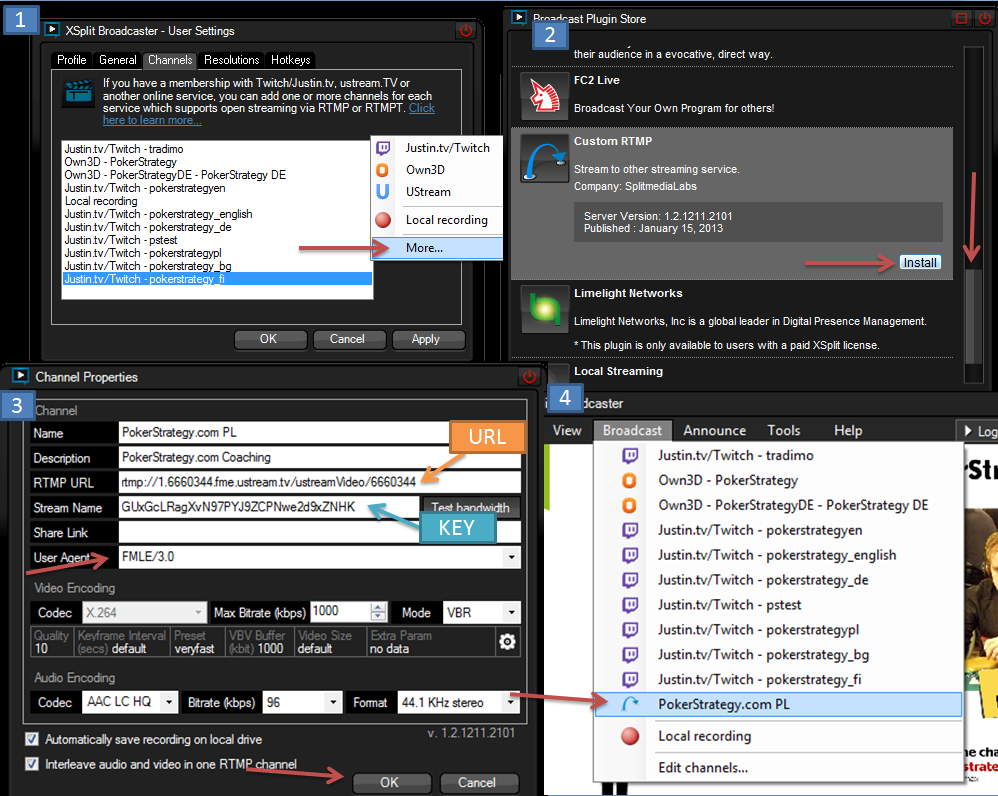This screenshot has height=796, width=998.
Task: Click the Limelight Networks plugin icon
Action: pyautogui.click(x=544, y=309)
